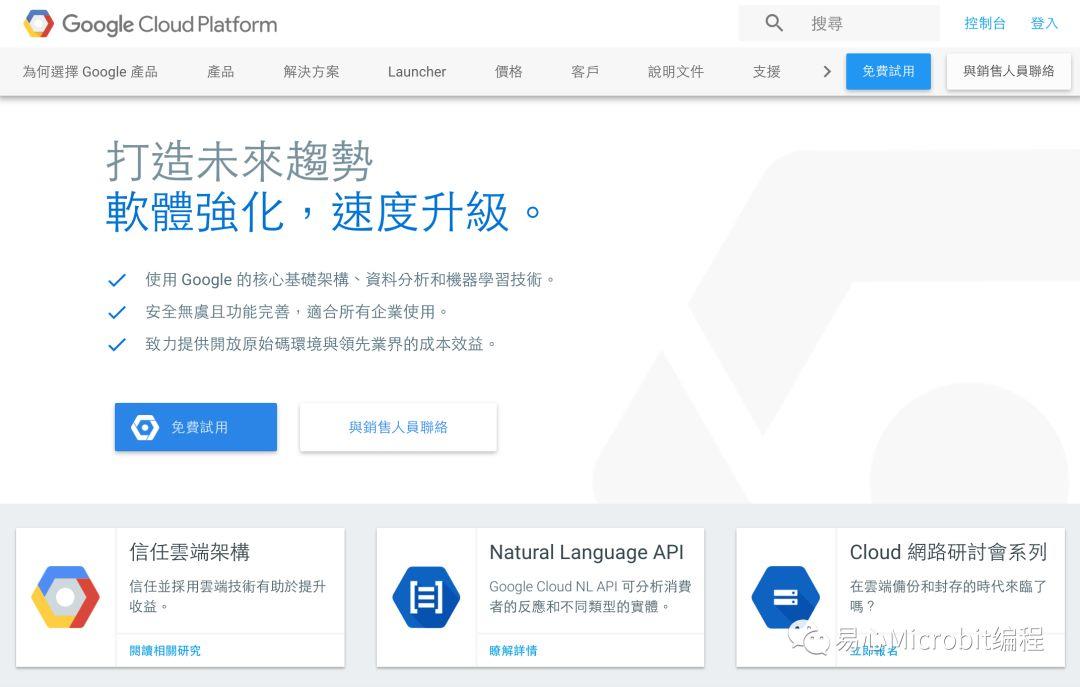1080x687 pixels.
Task: Open the 客戶 customers menu item
Action: point(585,72)
